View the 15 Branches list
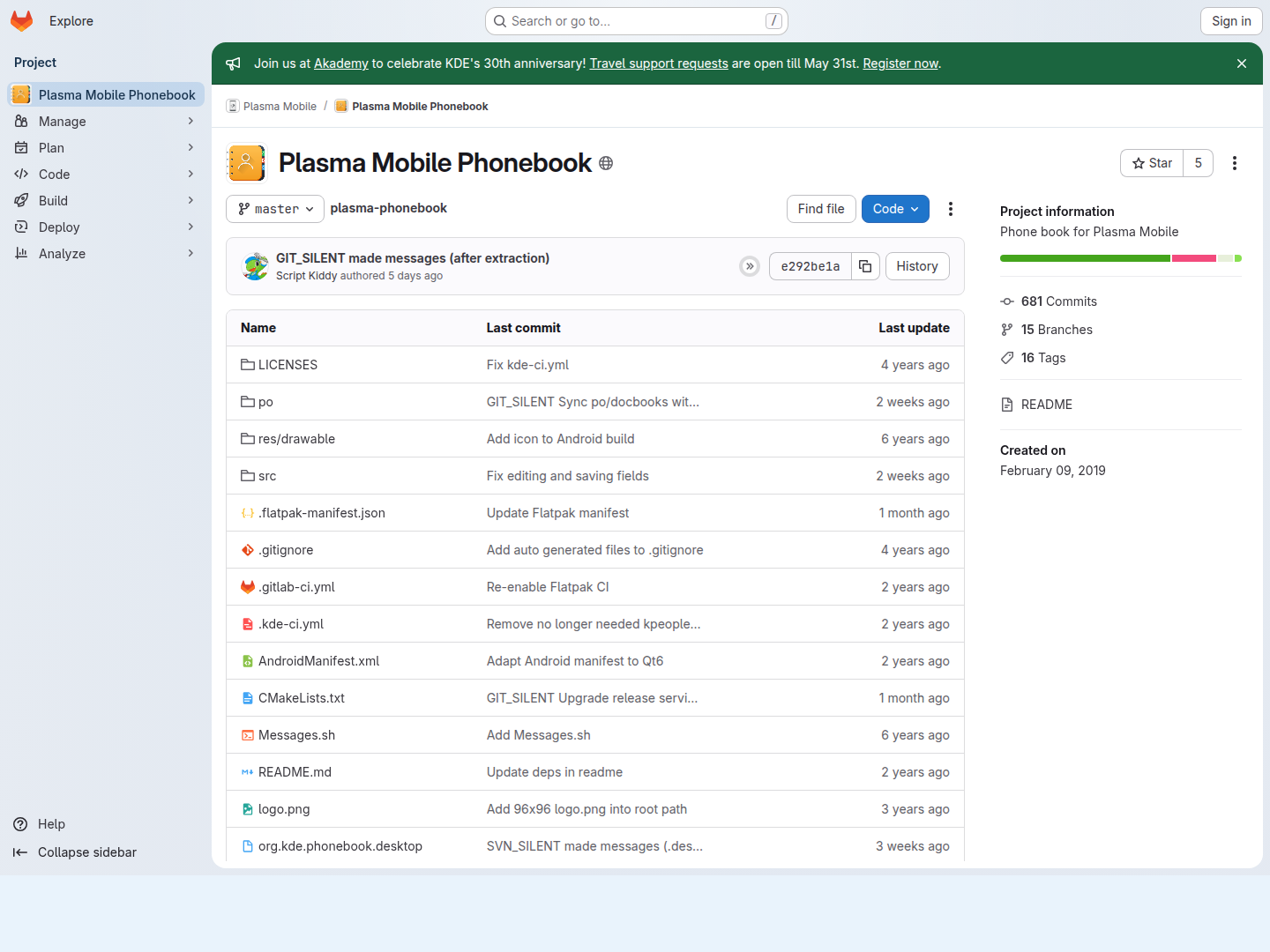The image size is (1270, 952). click(1057, 330)
